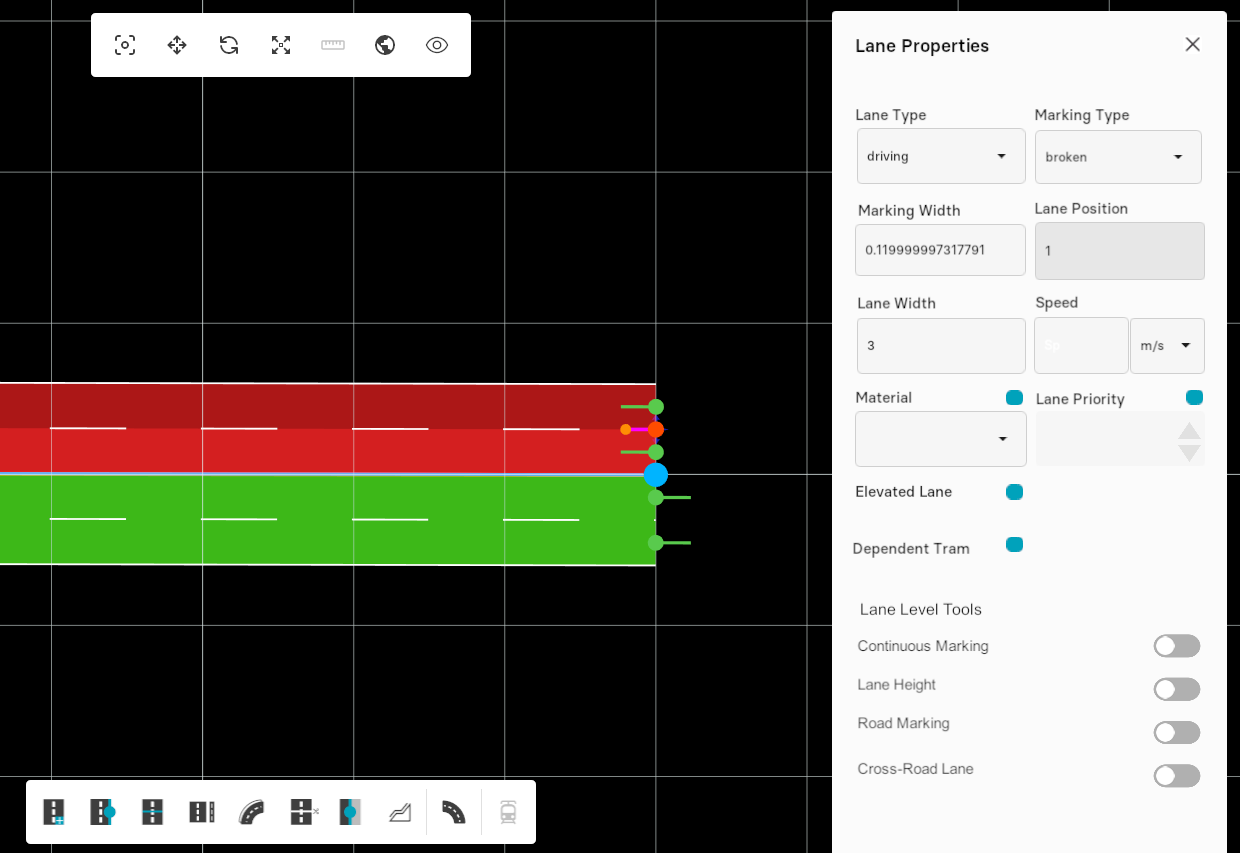Click the globe icon in top toolbar
The width and height of the screenshot is (1240, 853).
(385, 45)
